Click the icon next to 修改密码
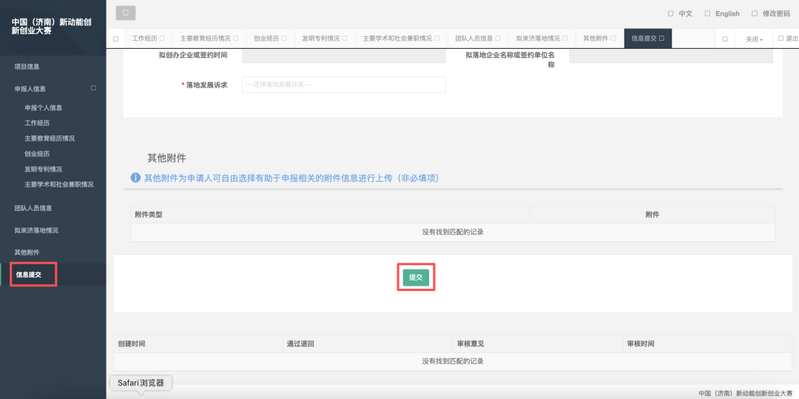The image size is (799, 399). pos(754,14)
